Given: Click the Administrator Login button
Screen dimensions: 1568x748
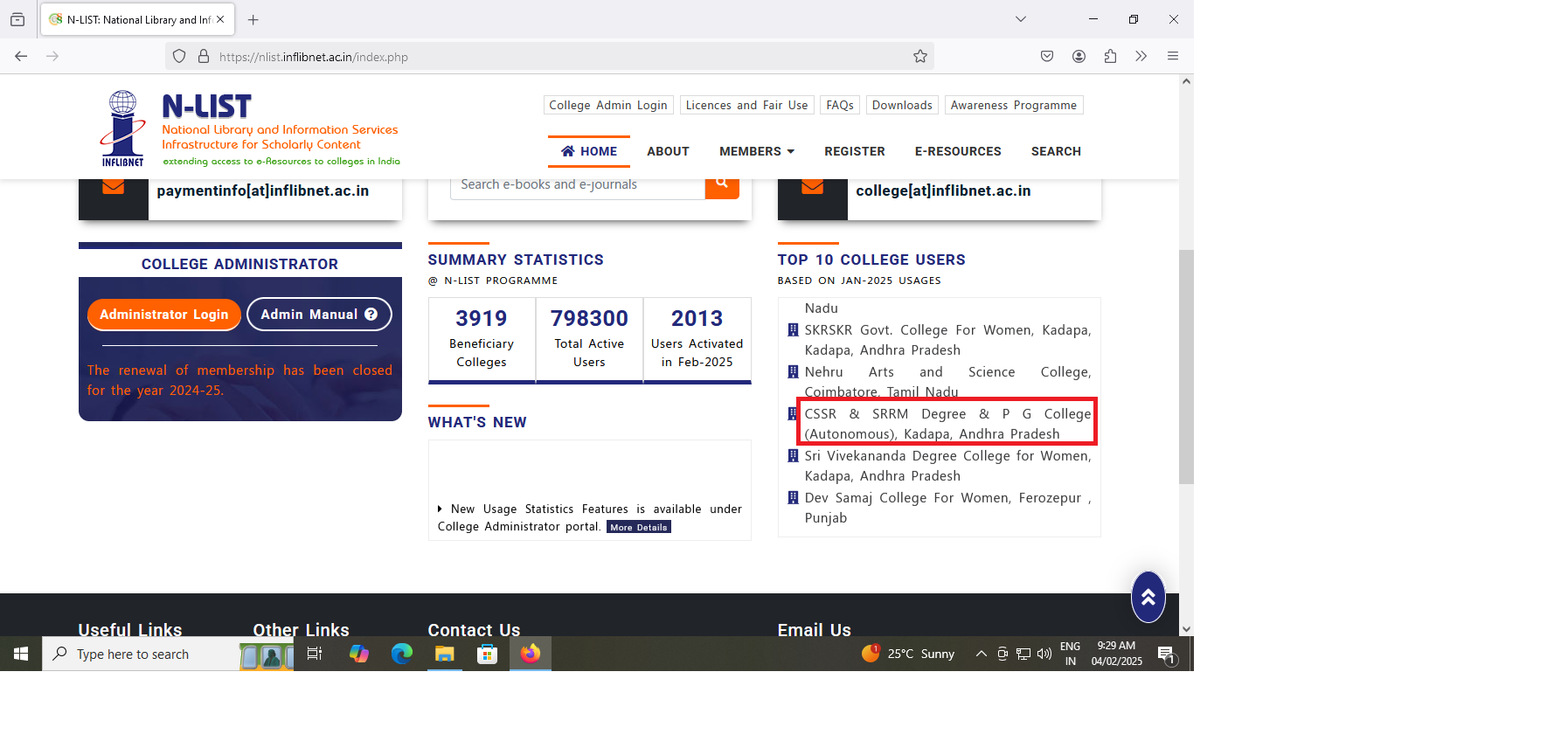Looking at the screenshot, I should (163, 315).
